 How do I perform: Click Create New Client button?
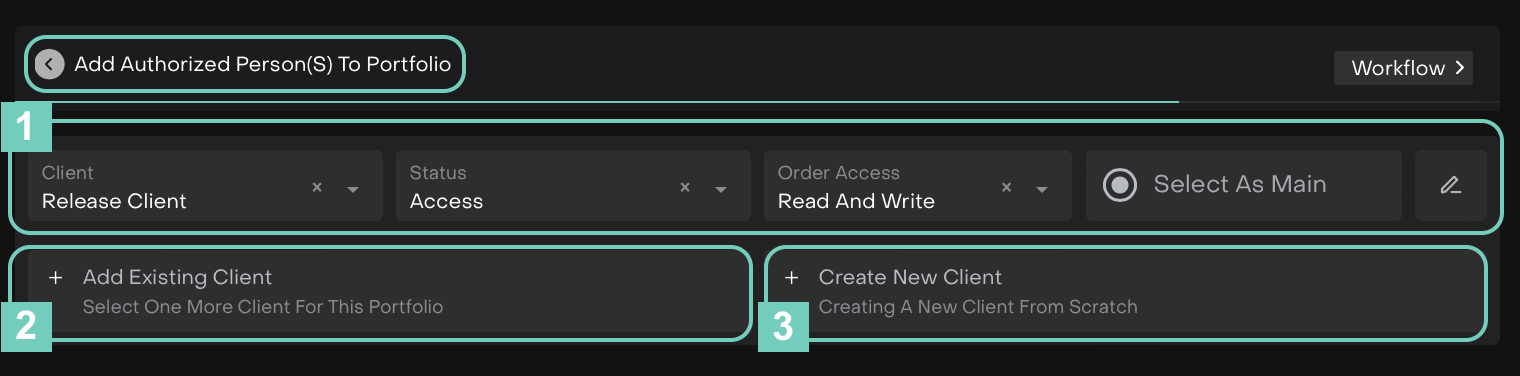click(x=1125, y=291)
